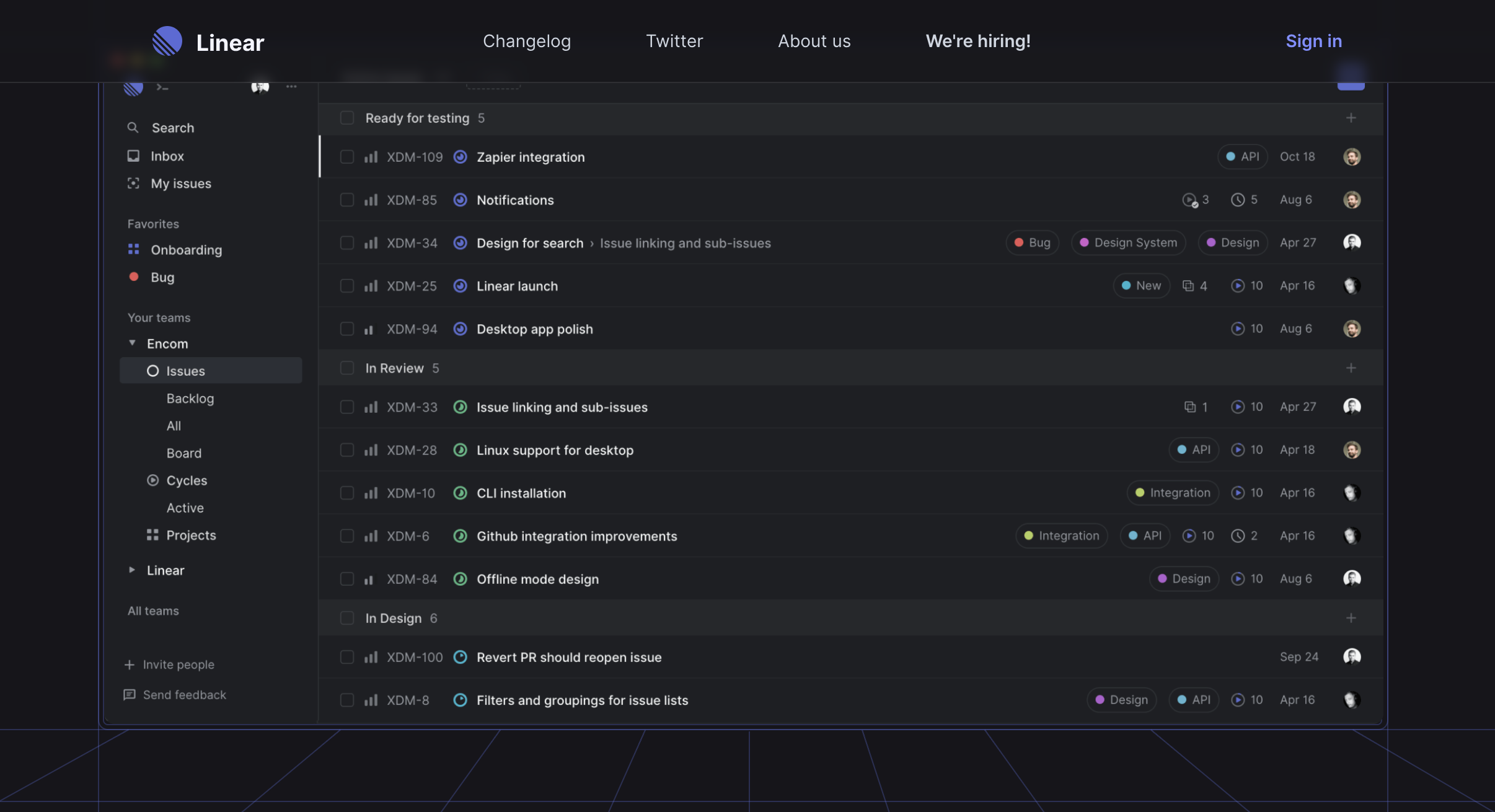Click the clock estimate icon on Notifications row
The height and width of the screenshot is (812, 1495).
click(x=1238, y=200)
